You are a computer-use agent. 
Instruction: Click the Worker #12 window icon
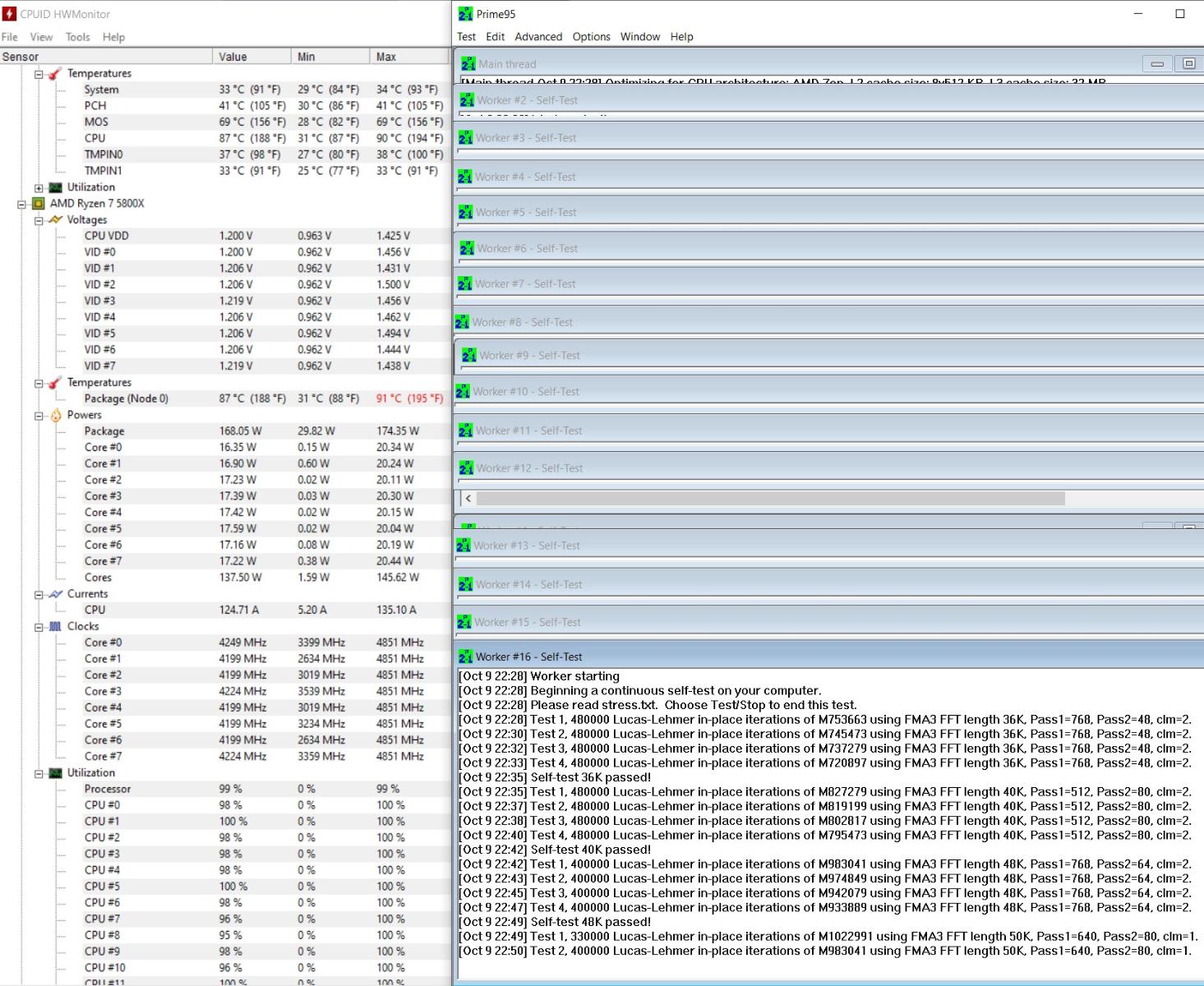466,468
